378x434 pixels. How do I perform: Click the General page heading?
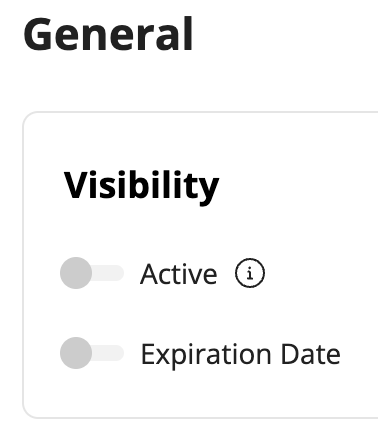(x=108, y=34)
